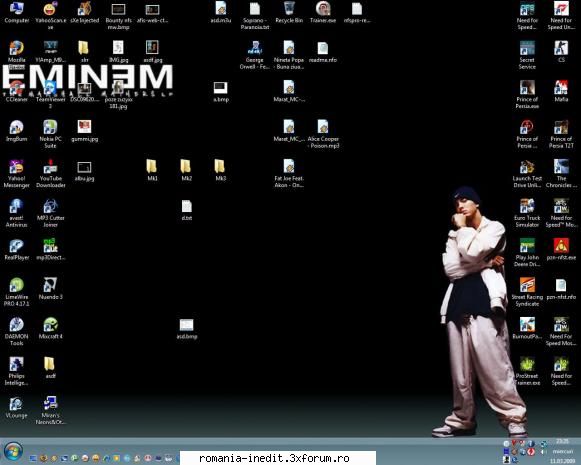
Task: Launch YahooScan.exe from the desktop
Action: [50, 15]
